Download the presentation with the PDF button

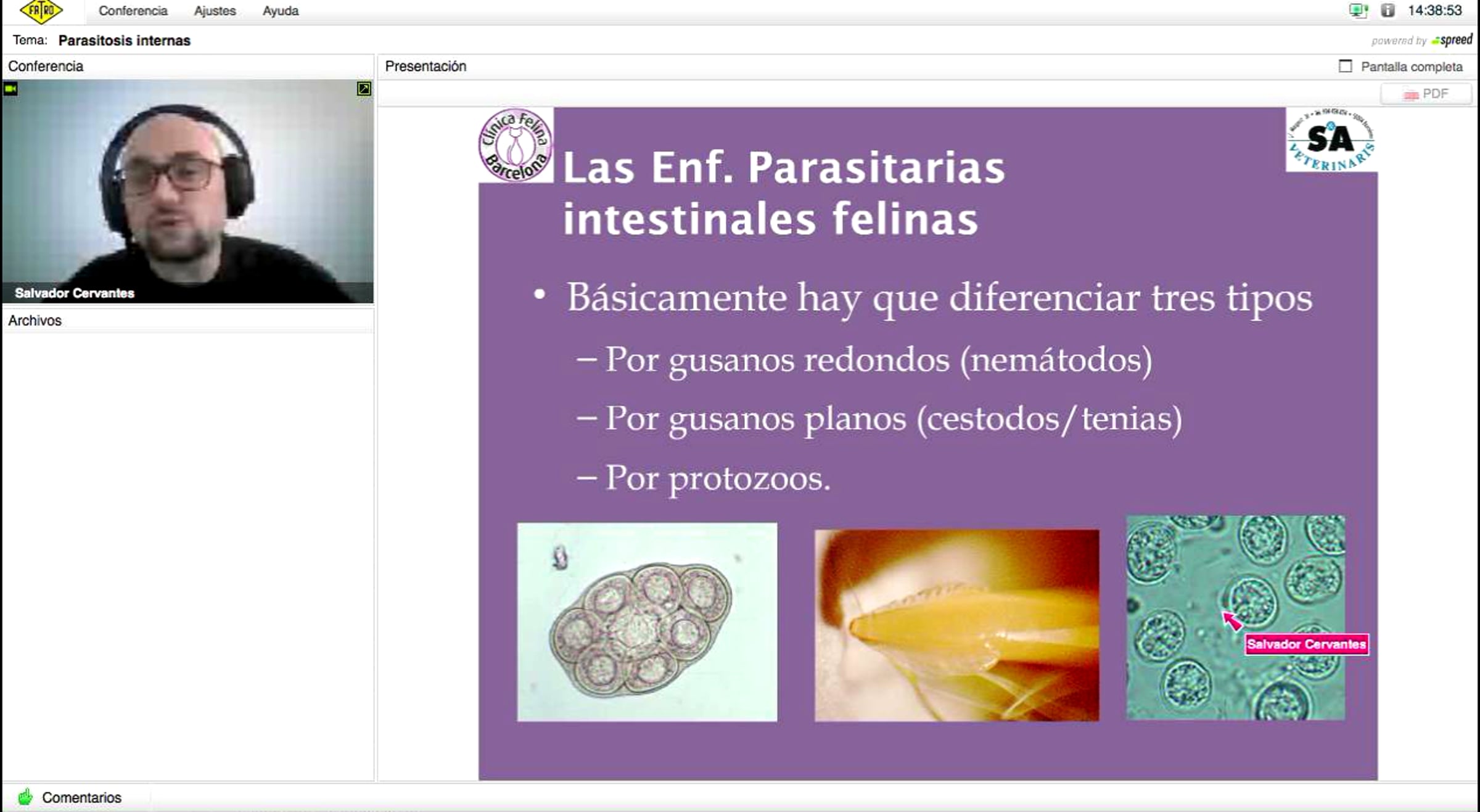(1426, 94)
